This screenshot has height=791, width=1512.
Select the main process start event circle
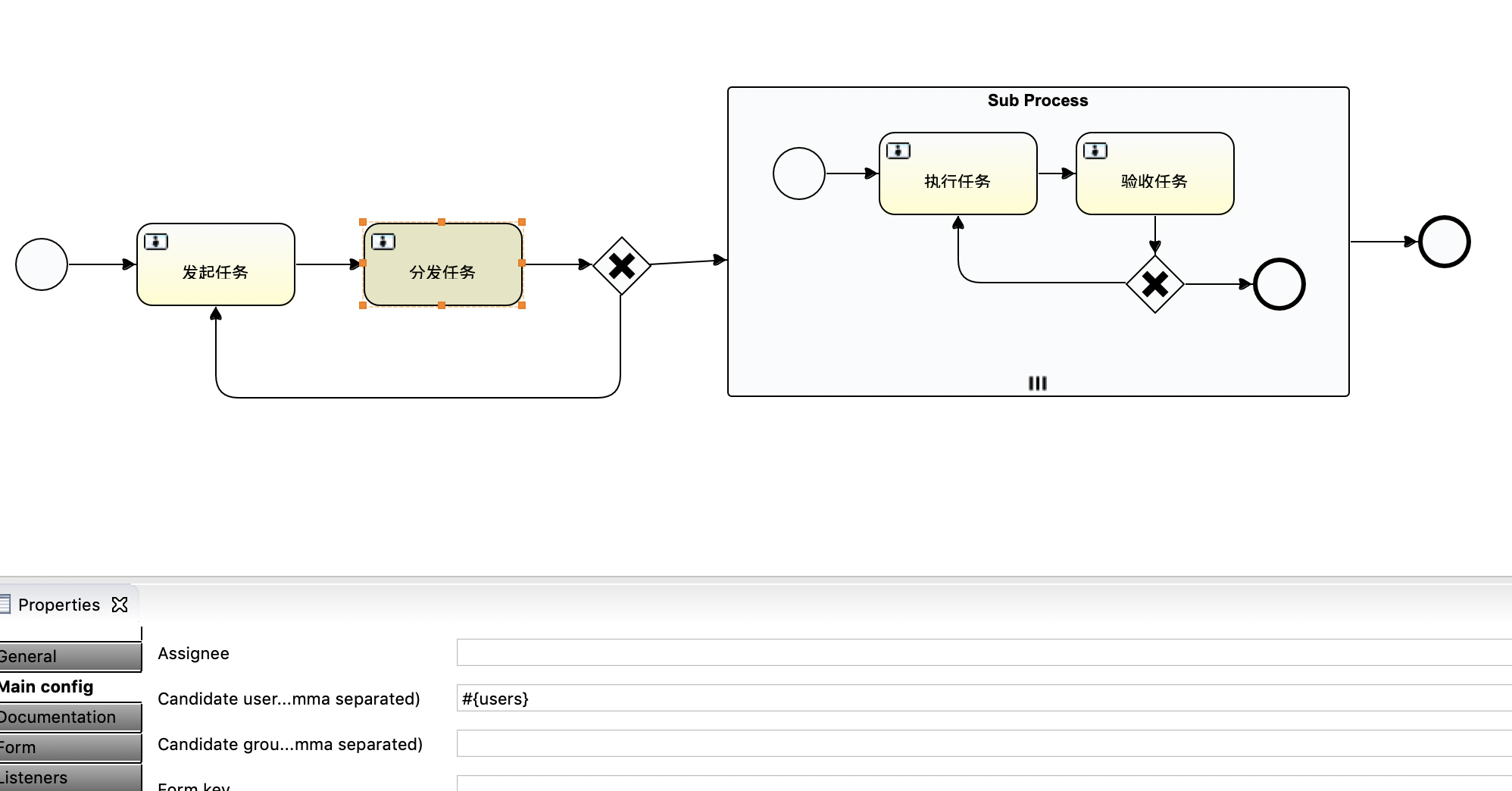pyautogui.click(x=42, y=264)
